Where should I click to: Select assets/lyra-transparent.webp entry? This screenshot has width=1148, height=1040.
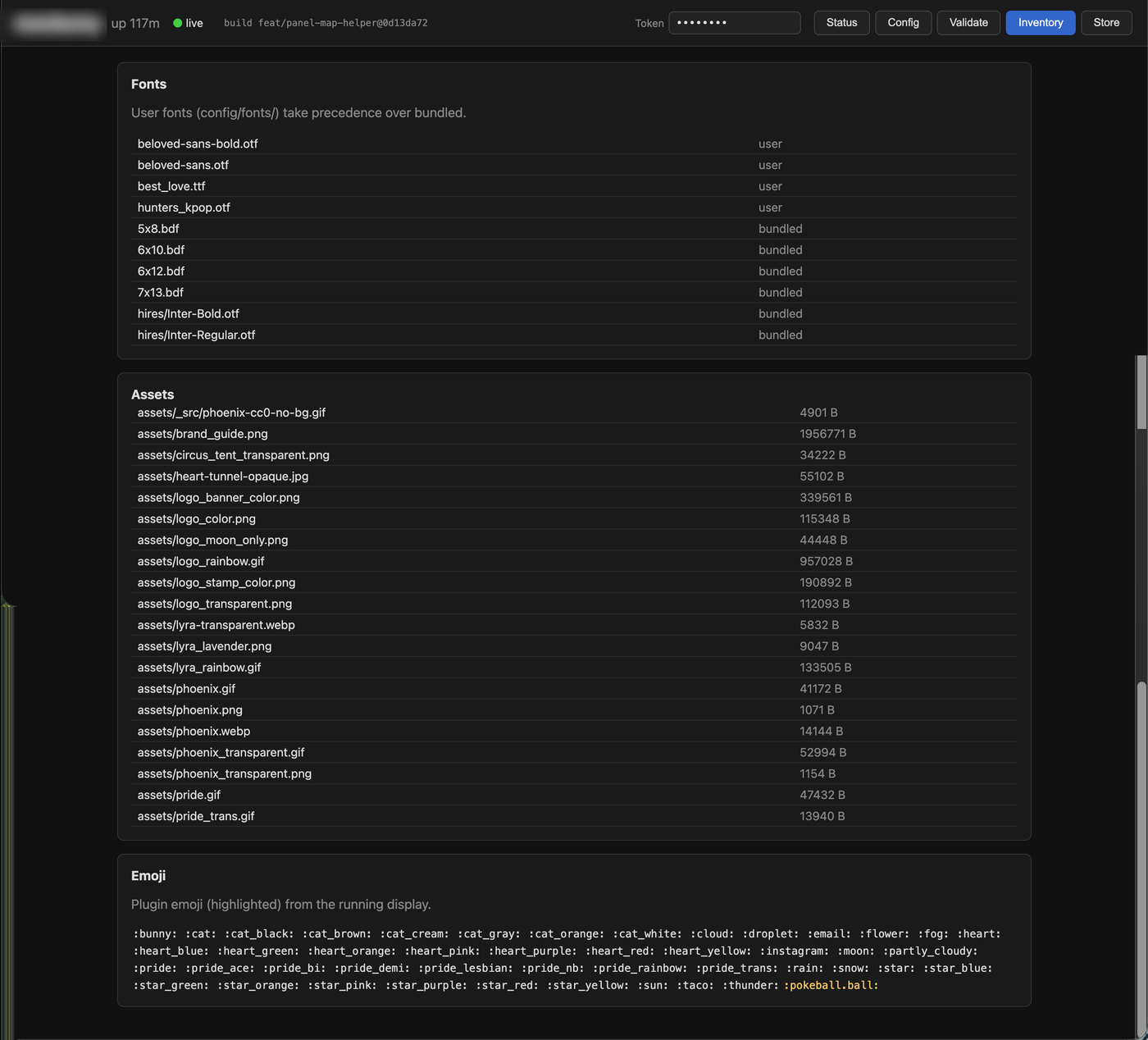(x=574, y=626)
